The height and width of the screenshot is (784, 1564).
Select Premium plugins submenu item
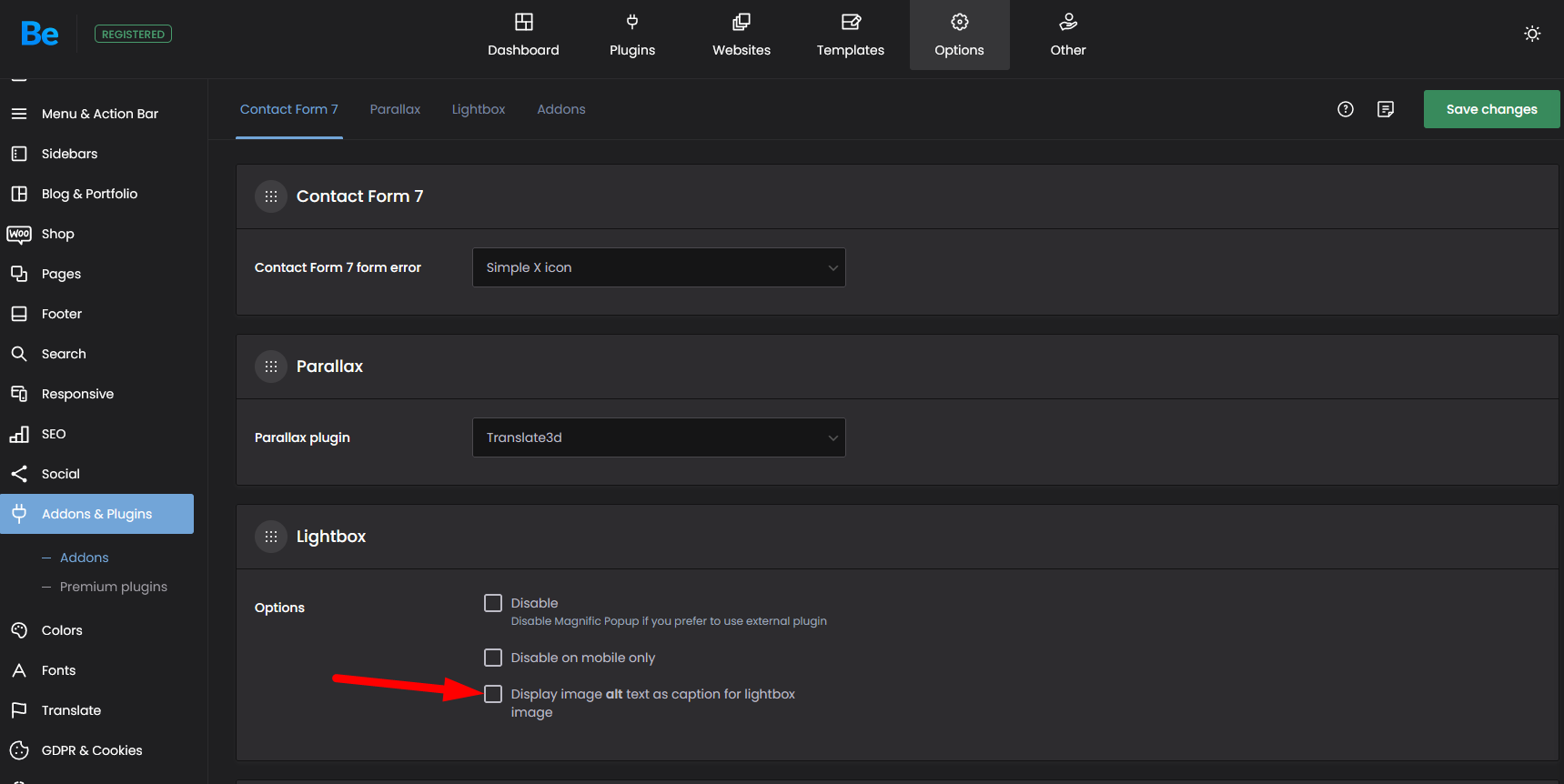point(114,587)
